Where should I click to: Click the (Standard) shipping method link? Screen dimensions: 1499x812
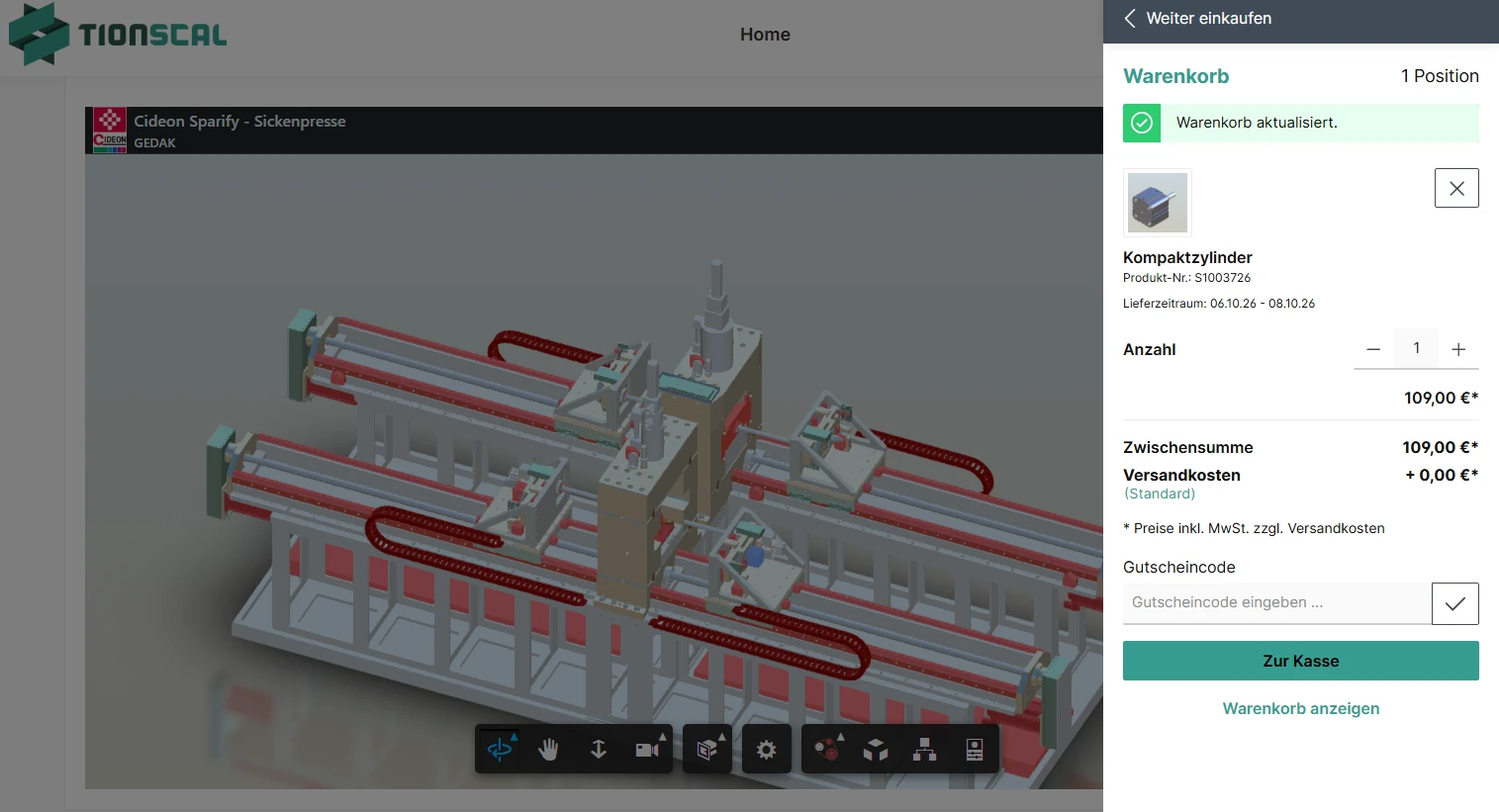coord(1160,494)
